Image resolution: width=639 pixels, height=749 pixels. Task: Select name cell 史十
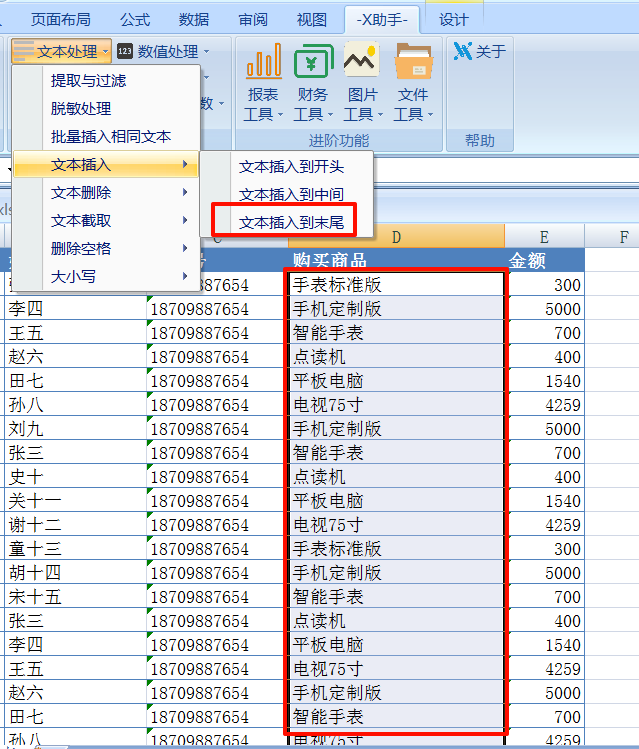tap(75, 476)
